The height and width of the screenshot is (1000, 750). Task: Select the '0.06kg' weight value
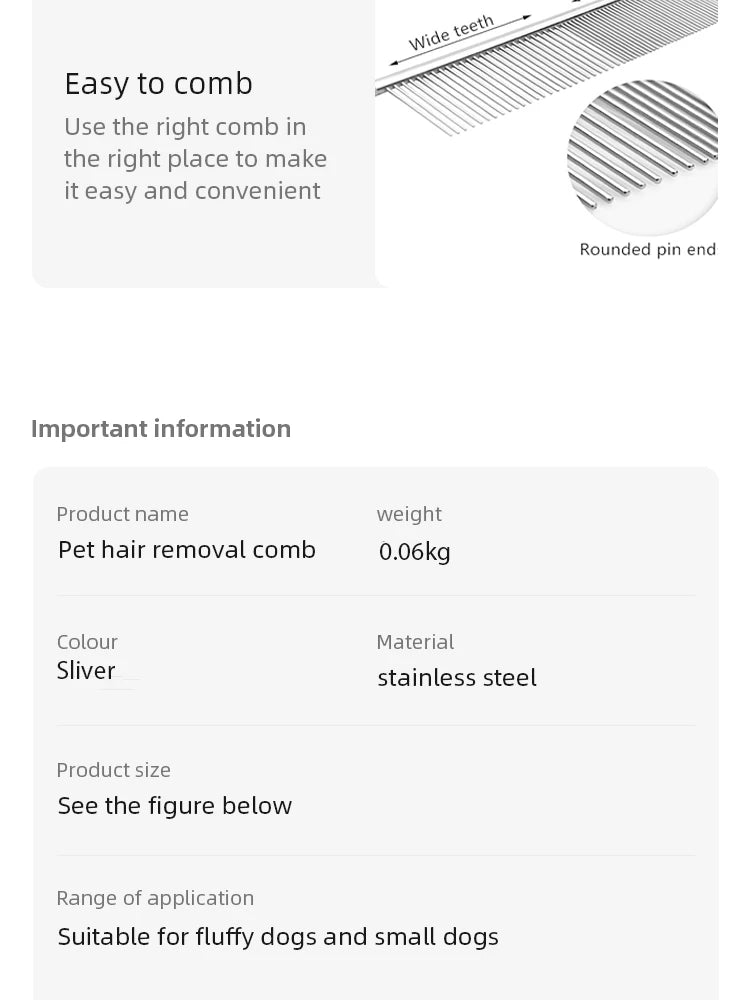[415, 552]
